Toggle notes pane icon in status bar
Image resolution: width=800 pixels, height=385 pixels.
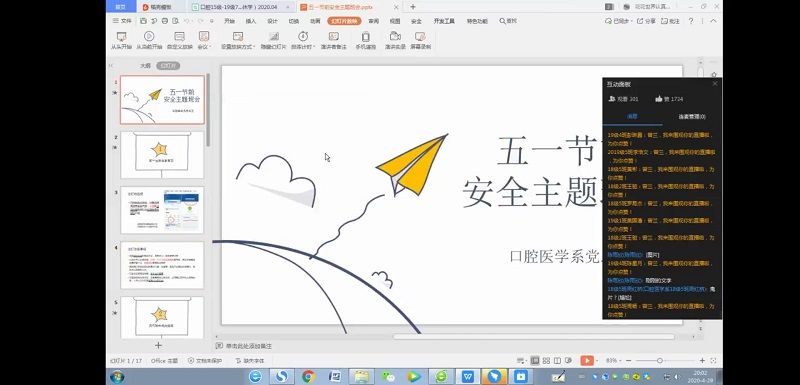click(520, 361)
